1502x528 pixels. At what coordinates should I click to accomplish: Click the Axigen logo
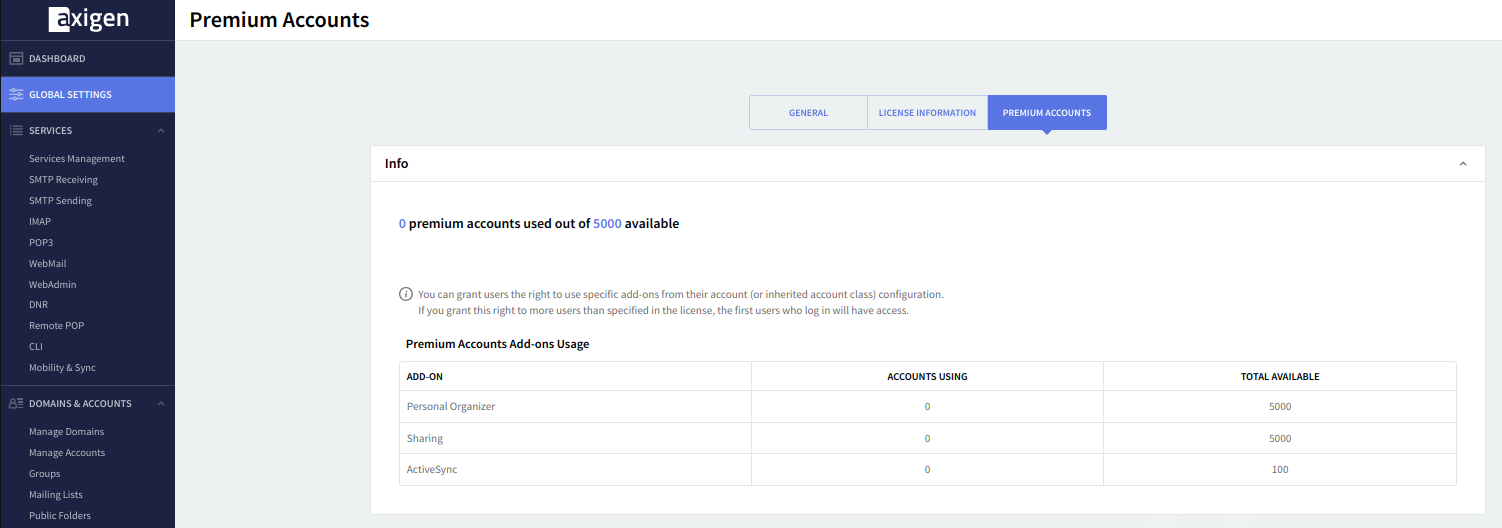[87, 19]
